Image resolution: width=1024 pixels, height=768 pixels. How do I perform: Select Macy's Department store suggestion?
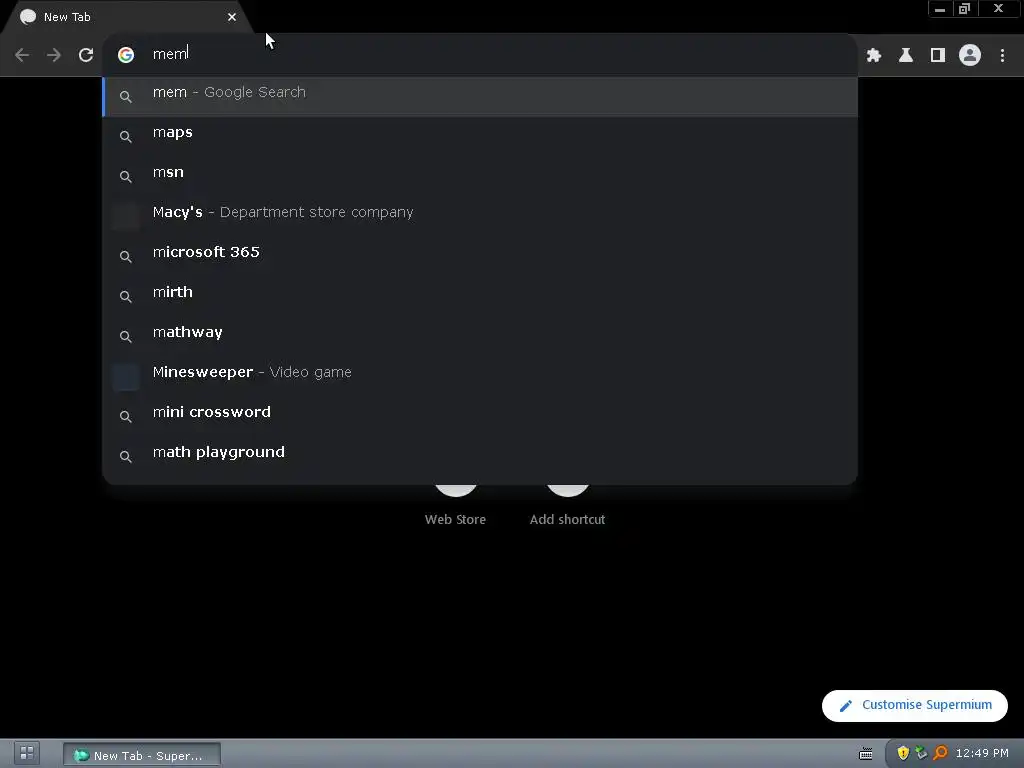(480, 216)
